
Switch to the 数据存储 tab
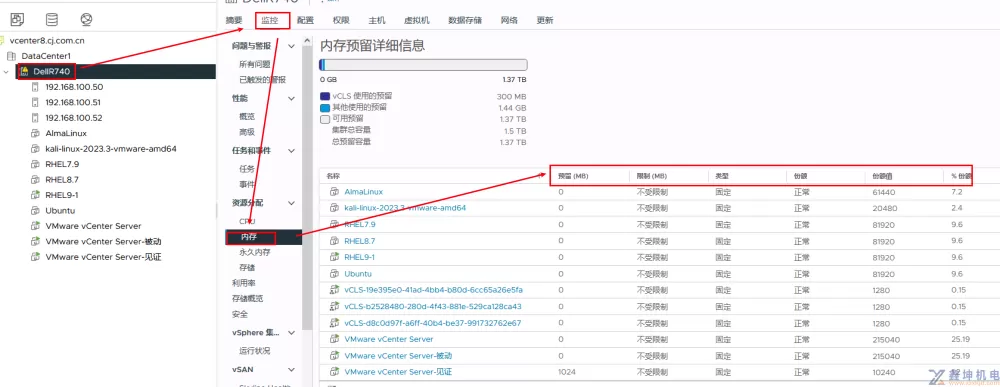(465, 20)
